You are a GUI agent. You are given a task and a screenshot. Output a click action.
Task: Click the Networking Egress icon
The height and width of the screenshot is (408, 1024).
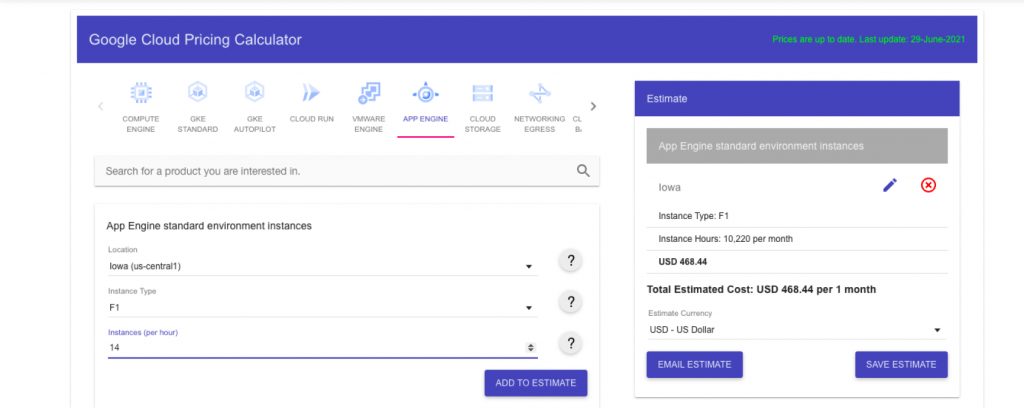(x=539, y=93)
